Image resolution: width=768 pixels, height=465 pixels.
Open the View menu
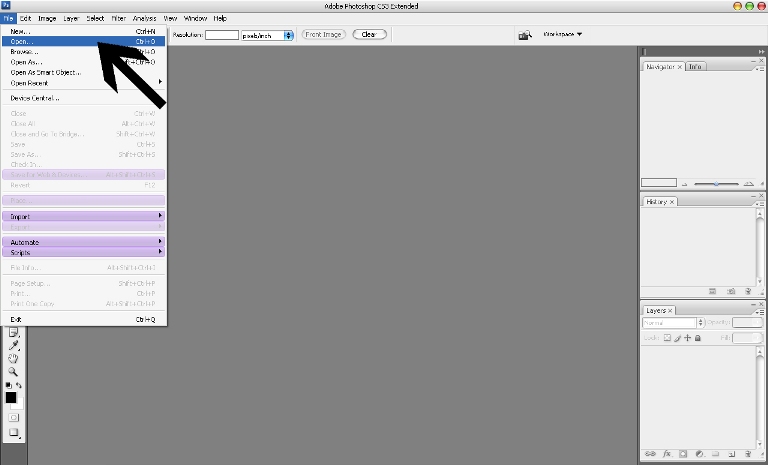(x=170, y=18)
